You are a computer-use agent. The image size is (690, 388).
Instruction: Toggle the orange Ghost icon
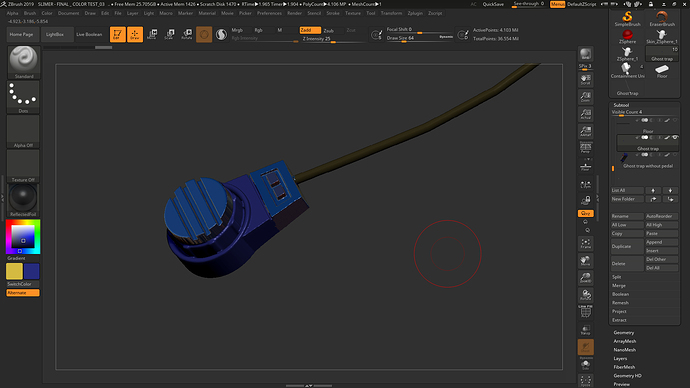coord(585,347)
